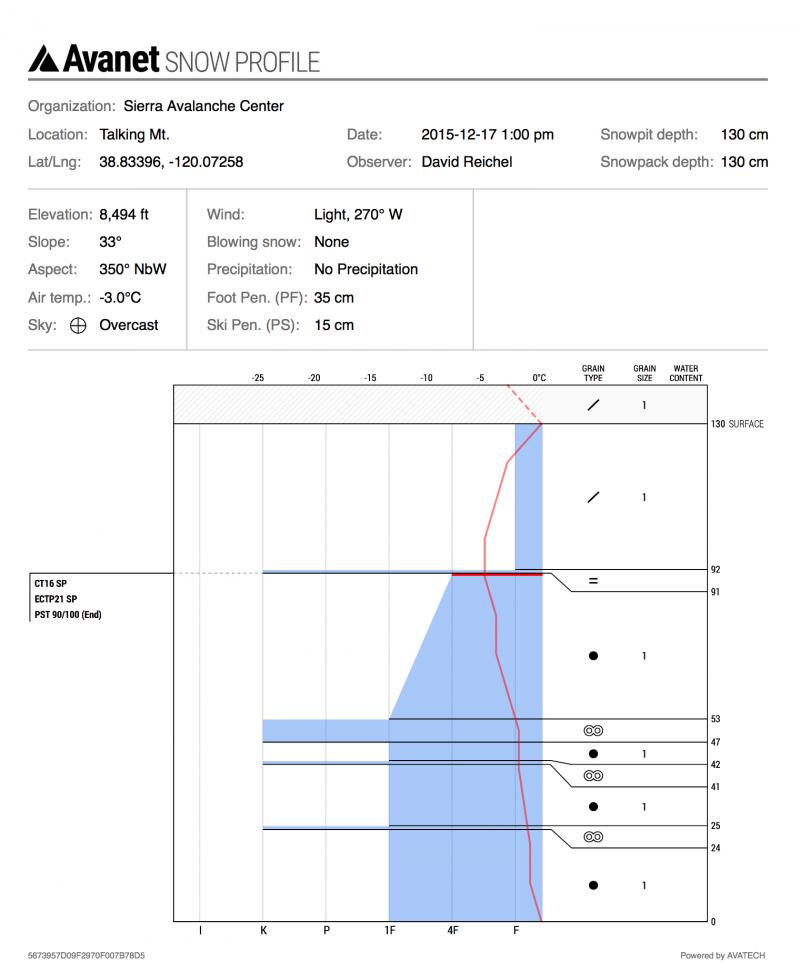800x979 pixels.
Task: Click the crust symbol in the 53–47 layer
Action: point(593,730)
